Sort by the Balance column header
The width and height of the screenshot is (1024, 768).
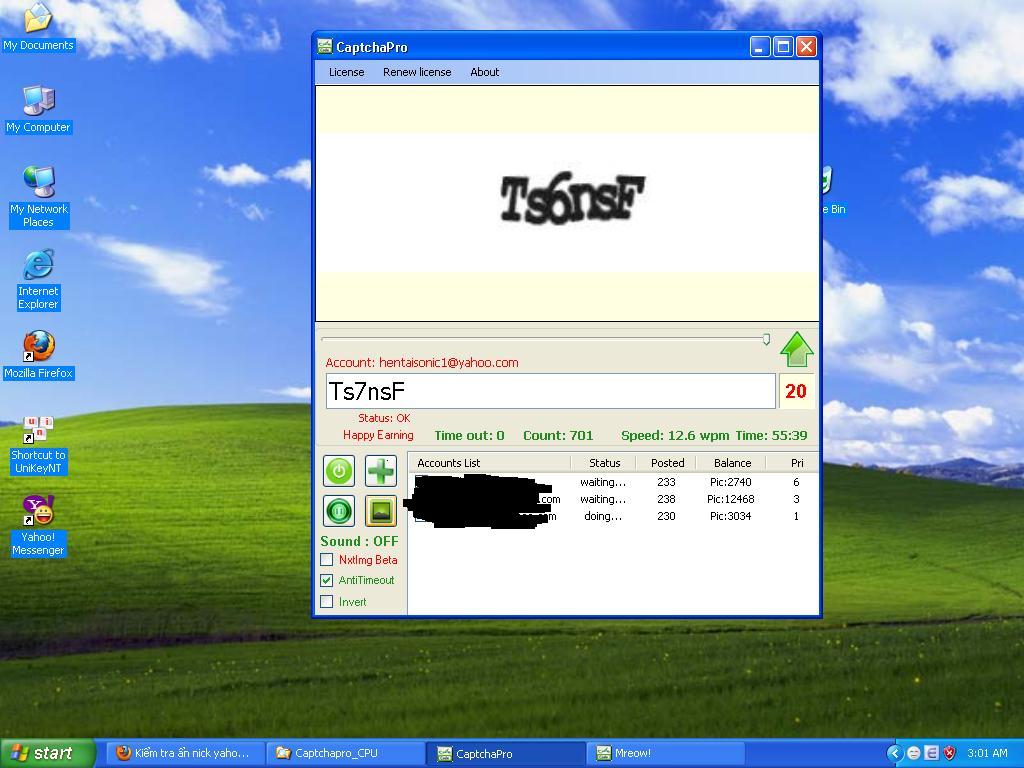click(x=732, y=463)
